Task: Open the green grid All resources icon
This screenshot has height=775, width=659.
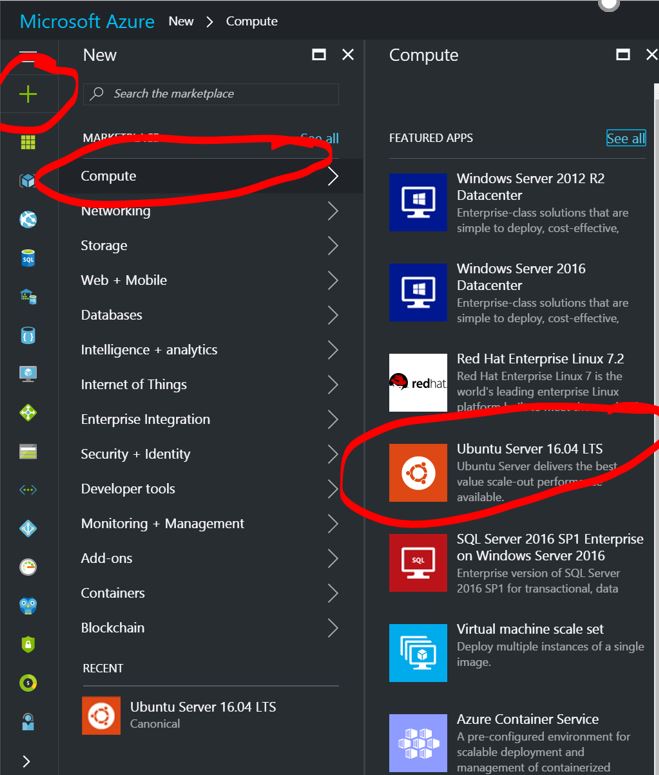Action: (x=28, y=142)
